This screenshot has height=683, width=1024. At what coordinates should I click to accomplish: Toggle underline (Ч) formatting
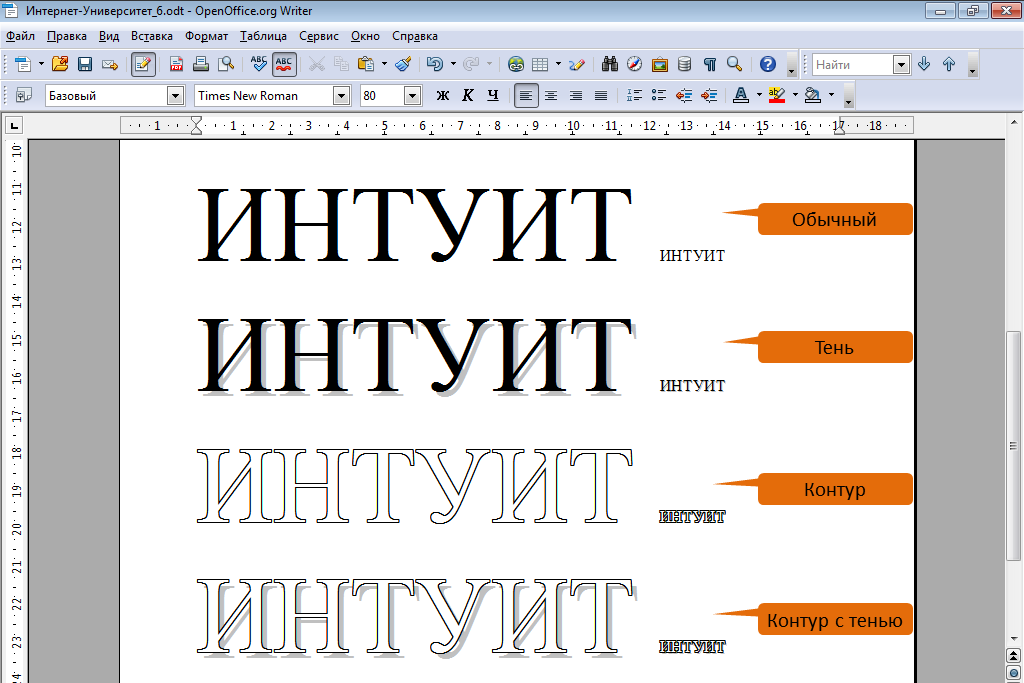493,95
